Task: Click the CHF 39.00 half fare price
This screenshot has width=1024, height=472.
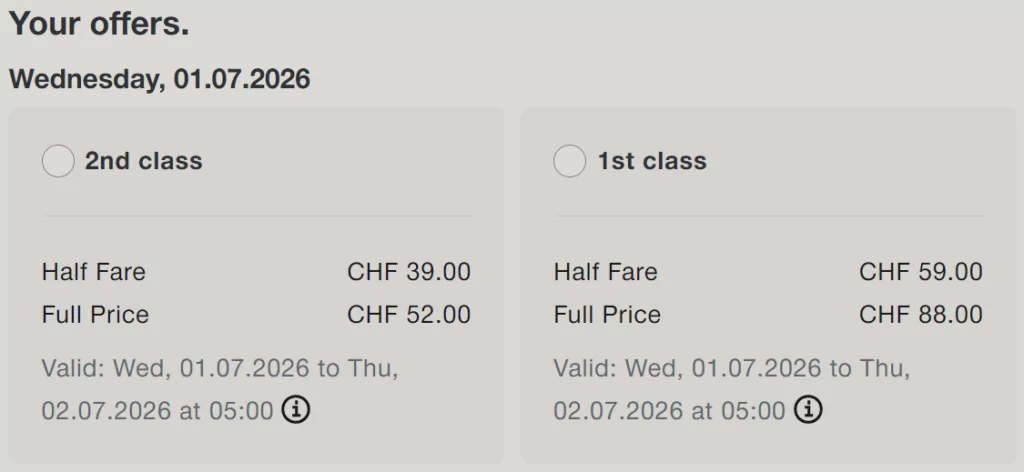Action: [408, 272]
